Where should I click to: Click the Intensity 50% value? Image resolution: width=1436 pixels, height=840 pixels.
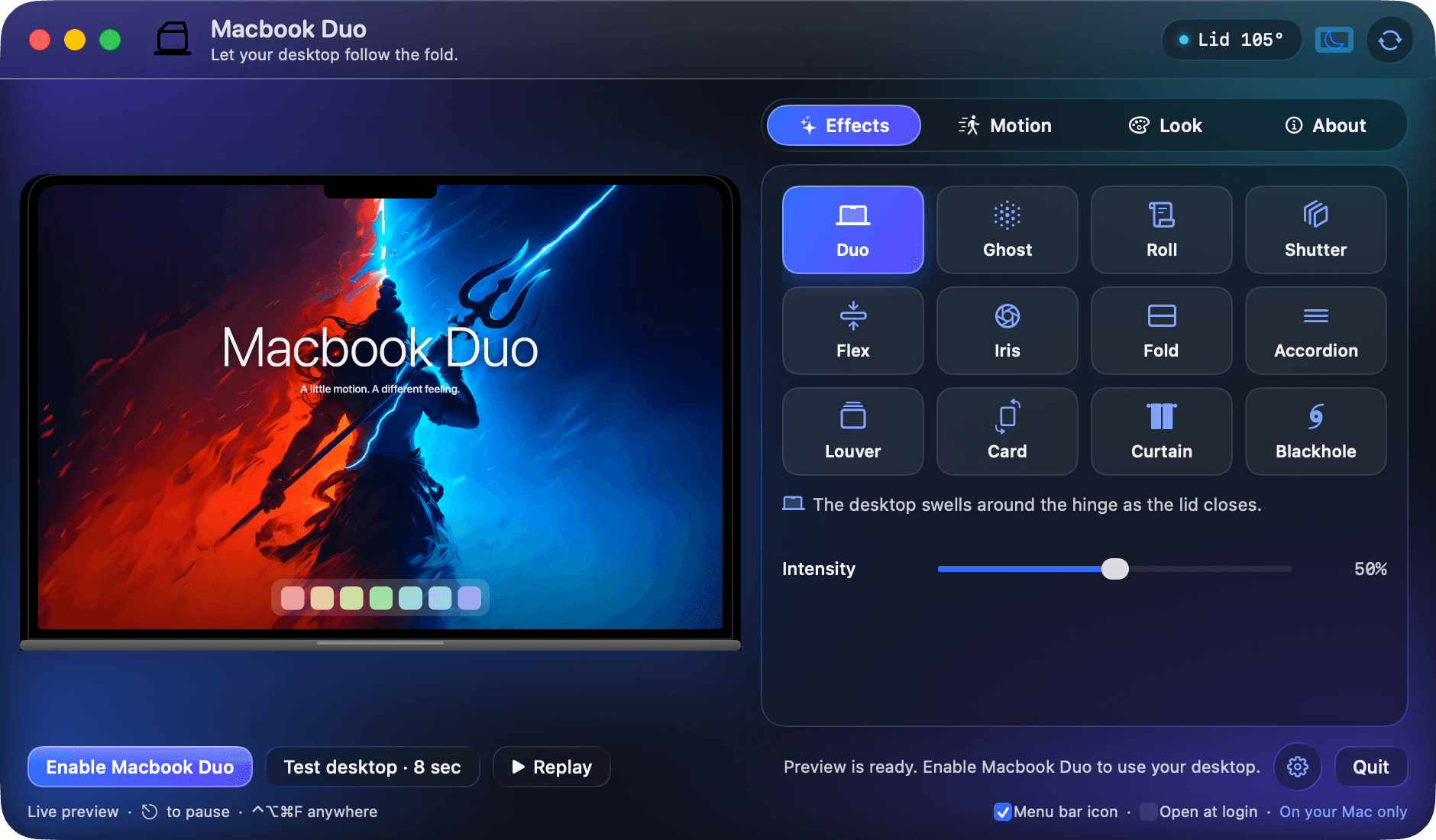1370,569
